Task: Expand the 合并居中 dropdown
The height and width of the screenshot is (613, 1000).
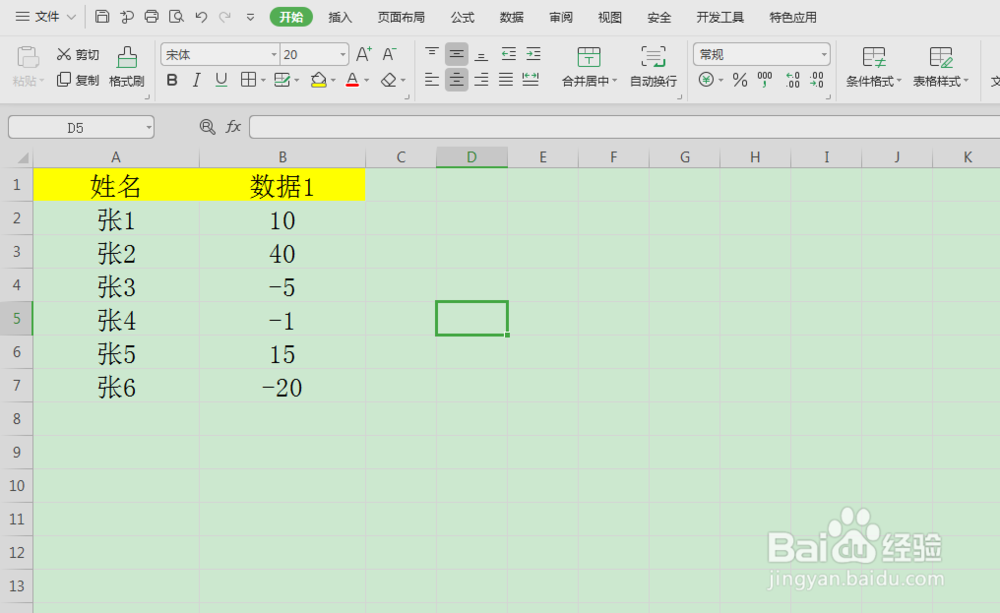Action: pos(615,81)
